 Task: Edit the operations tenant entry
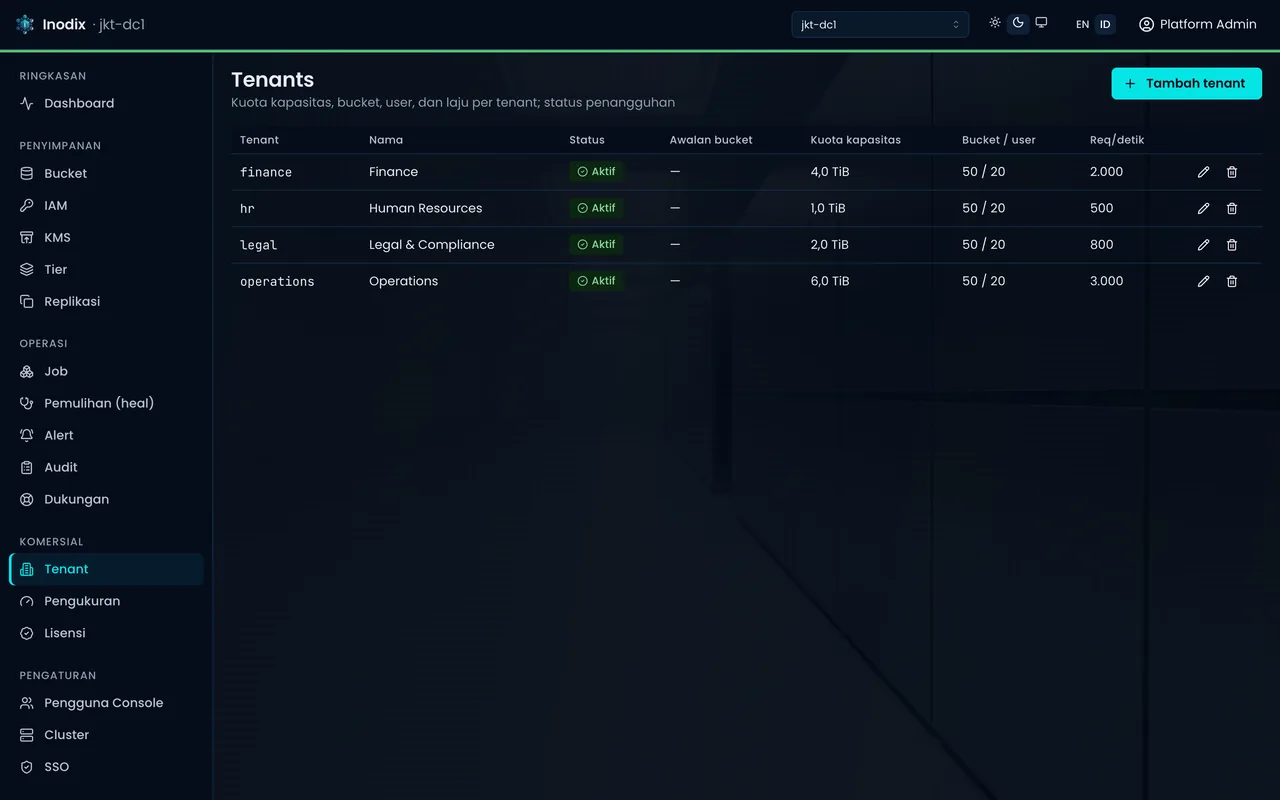pos(1203,281)
